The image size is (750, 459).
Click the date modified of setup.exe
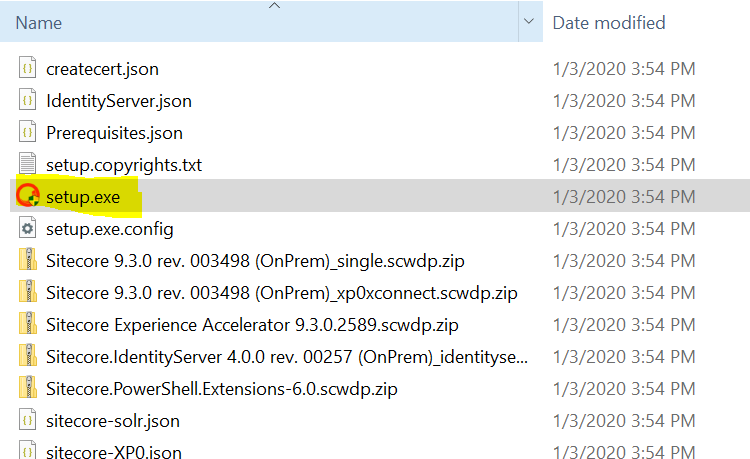[x=624, y=197]
